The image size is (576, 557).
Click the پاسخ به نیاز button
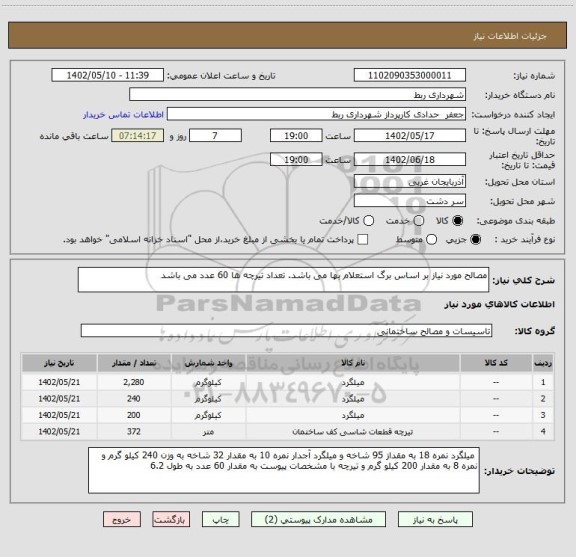(x=435, y=520)
